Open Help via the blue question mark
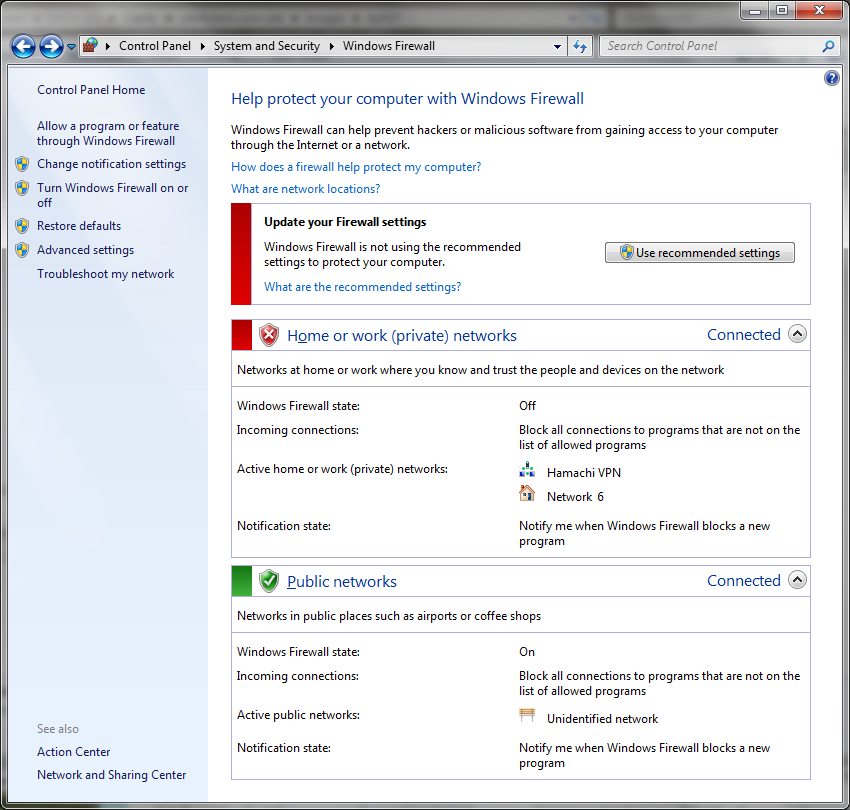Screen dimensions: 850x810 pos(832,78)
